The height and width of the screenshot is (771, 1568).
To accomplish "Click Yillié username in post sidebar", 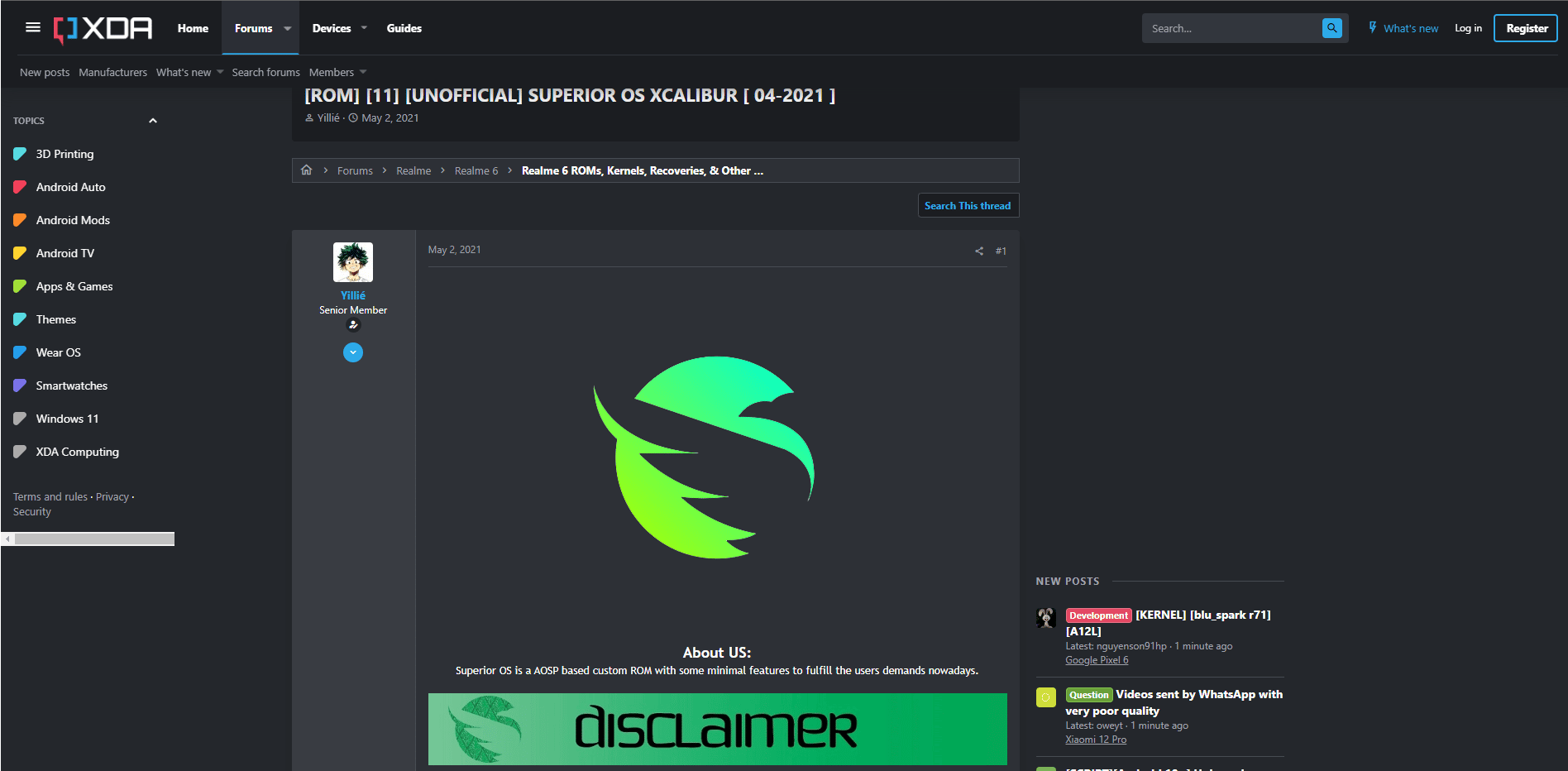I will point(353,295).
